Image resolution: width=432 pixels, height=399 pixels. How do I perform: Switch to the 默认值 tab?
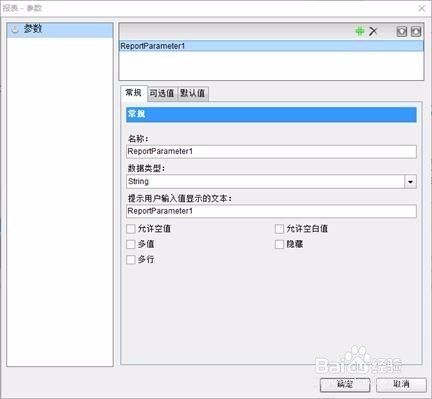[x=193, y=93]
